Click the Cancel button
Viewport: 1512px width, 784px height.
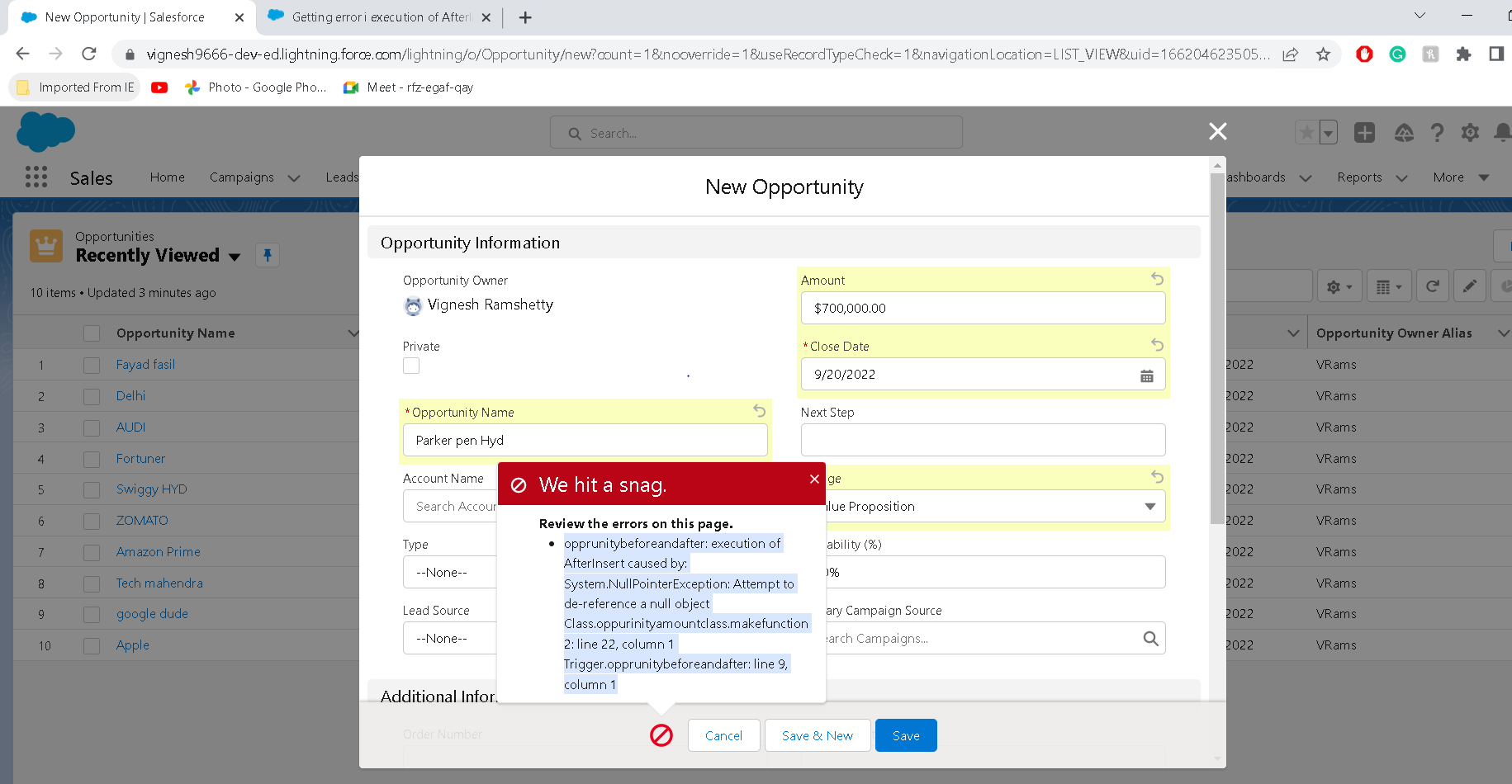pos(723,735)
